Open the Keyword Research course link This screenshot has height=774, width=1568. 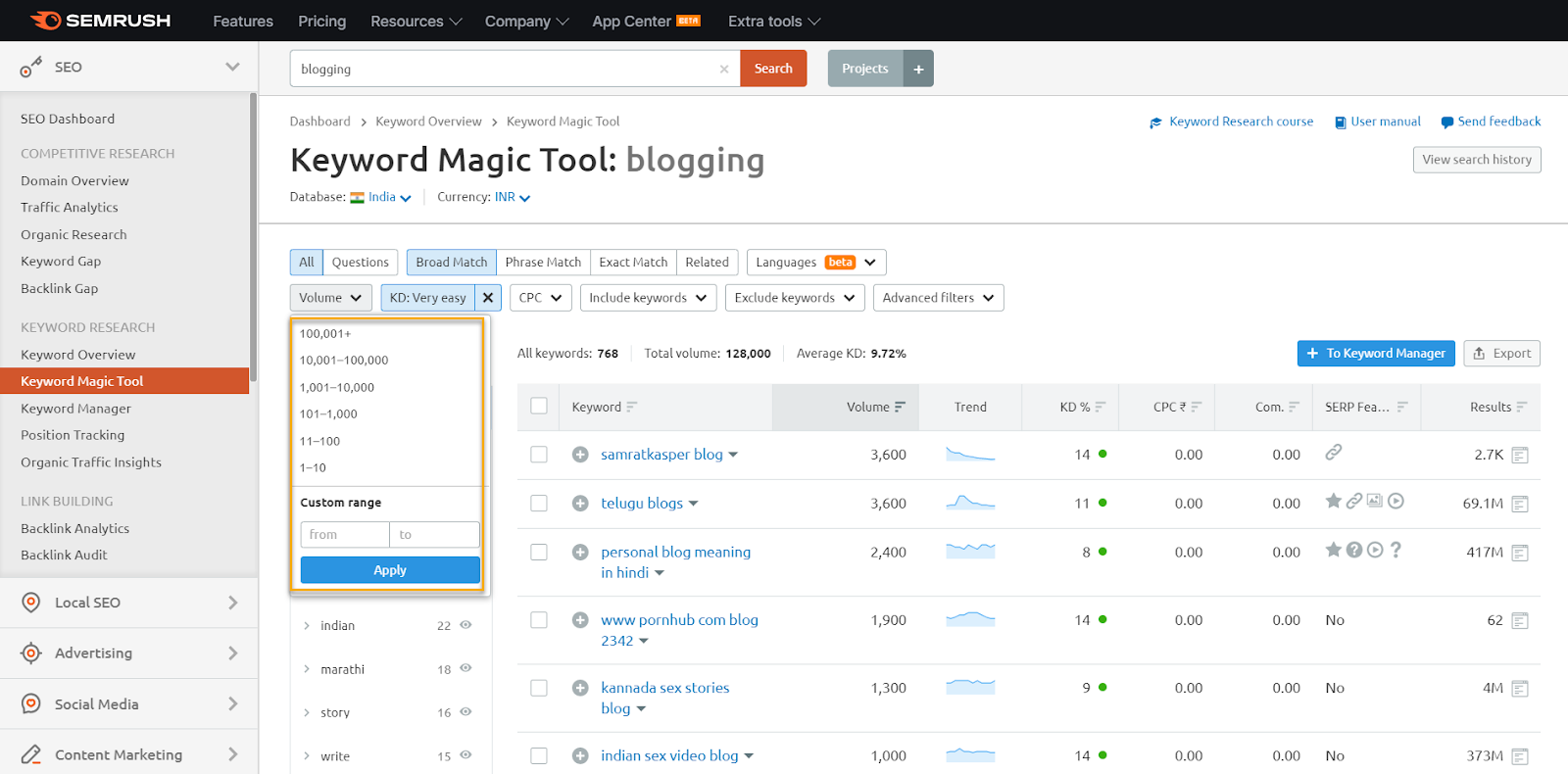[1232, 121]
